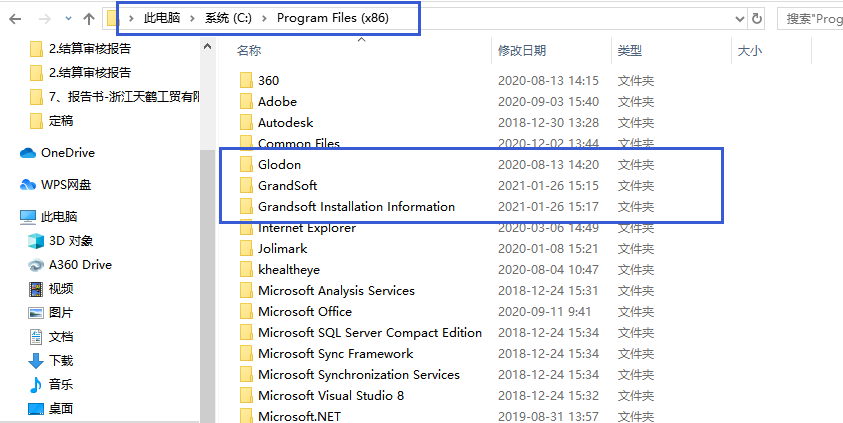Screen dimensions: 843x423
Task: Open 视频 folder in the navigation pane
Action: [x=51, y=289]
